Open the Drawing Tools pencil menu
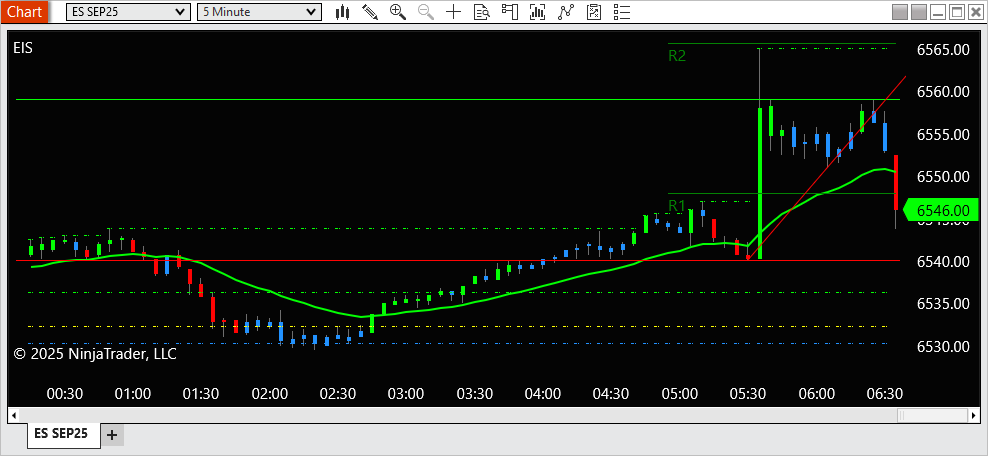Image resolution: width=988 pixels, height=456 pixels. (370, 11)
